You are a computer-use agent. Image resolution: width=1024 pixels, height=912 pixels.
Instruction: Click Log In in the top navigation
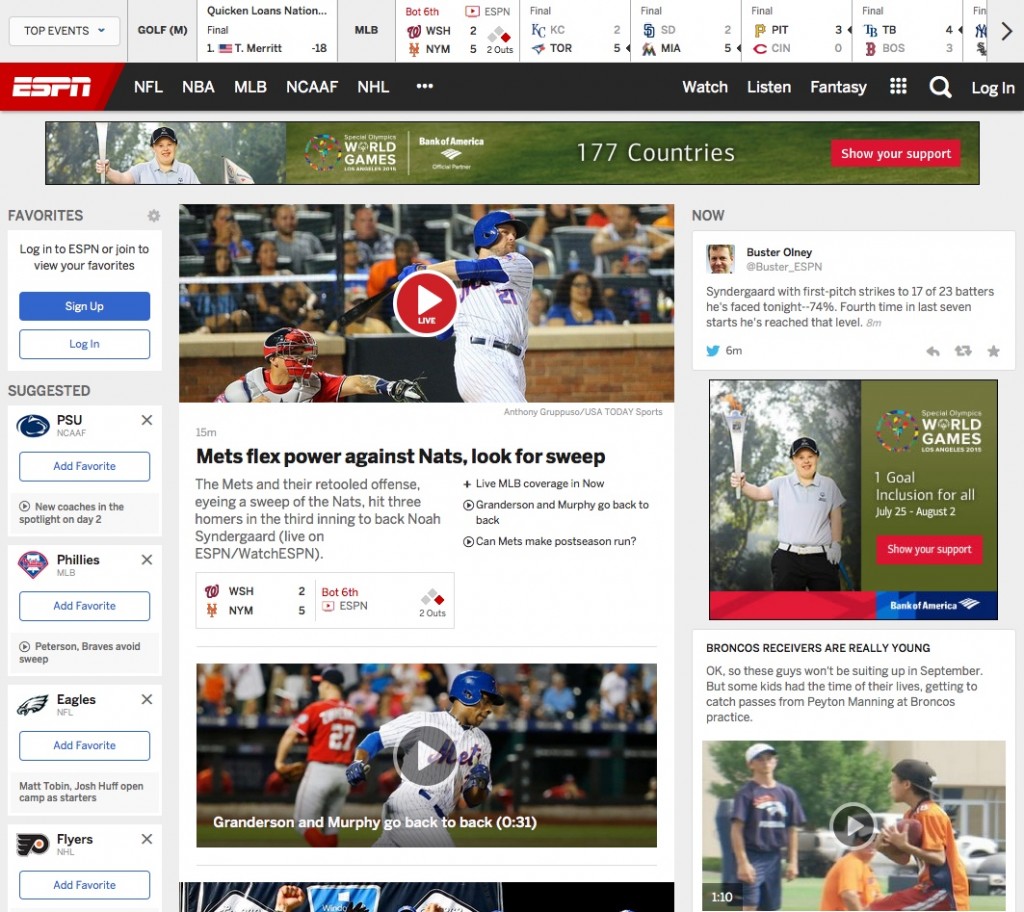[993, 88]
